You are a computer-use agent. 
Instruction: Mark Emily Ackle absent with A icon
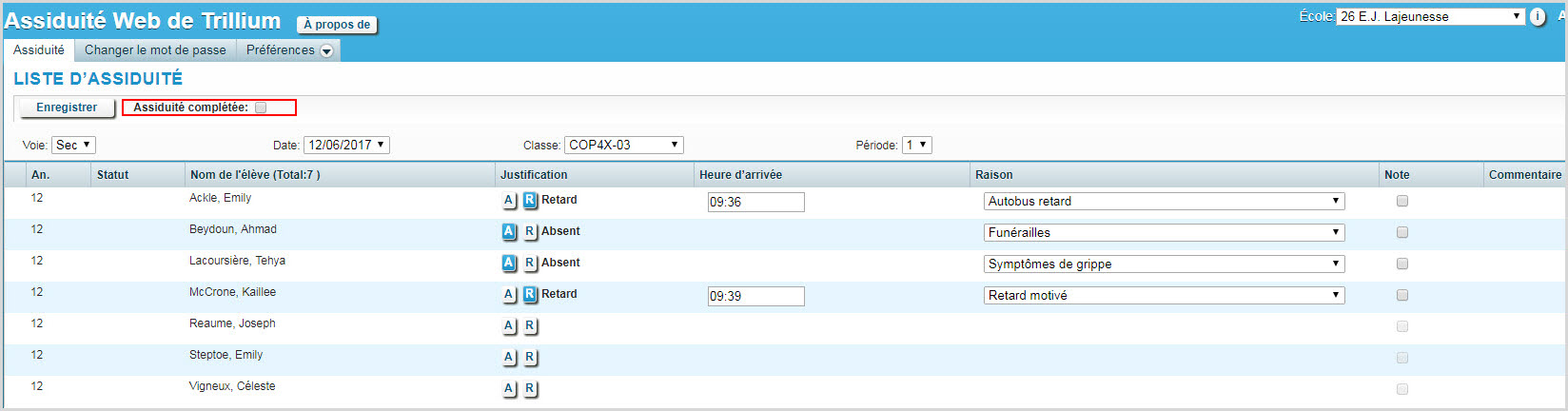tap(509, 201)
